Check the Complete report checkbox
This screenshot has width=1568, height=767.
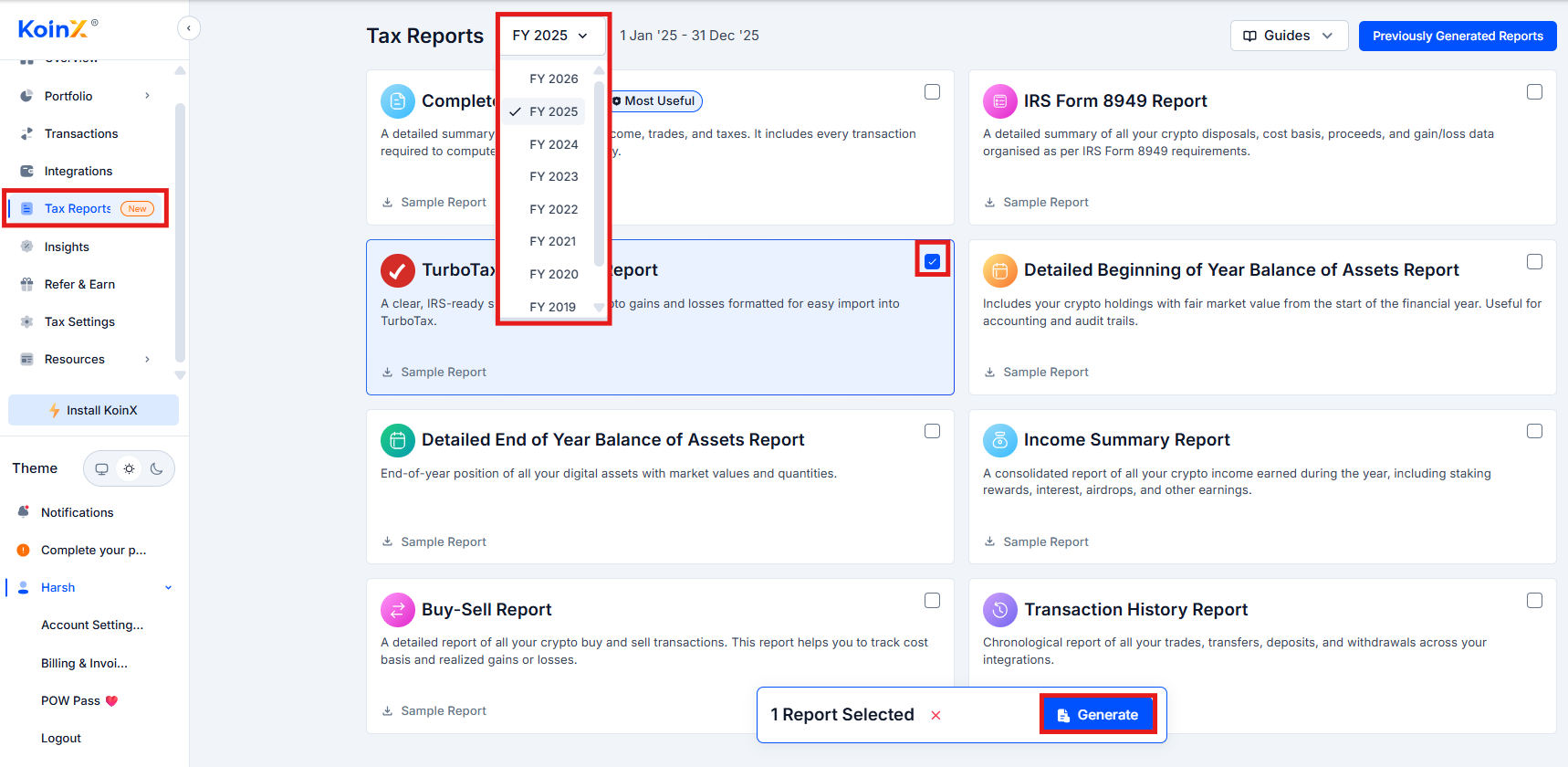pos(932,92)
